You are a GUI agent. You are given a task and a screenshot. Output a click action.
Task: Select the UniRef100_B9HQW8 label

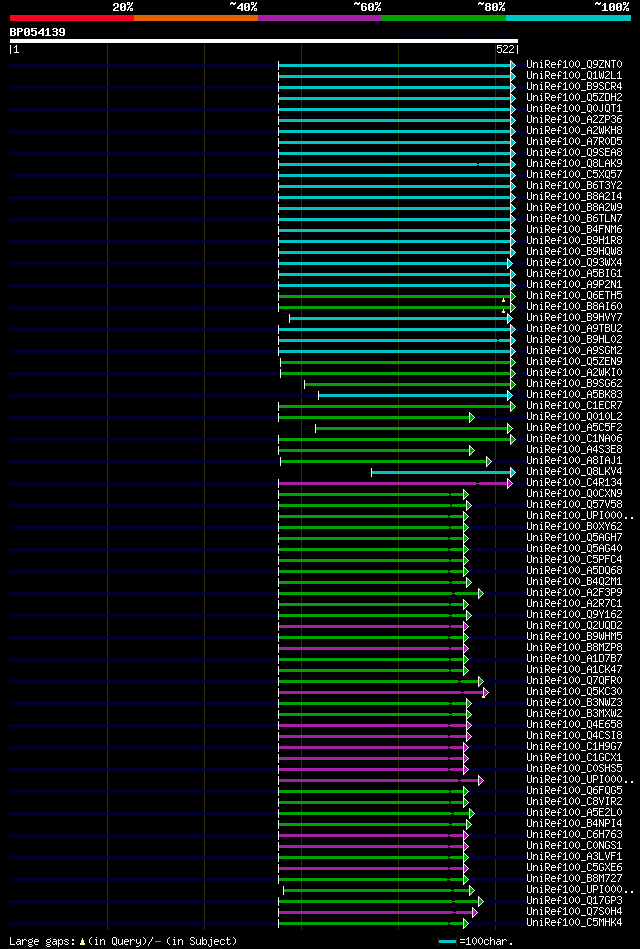click(574, 251)
